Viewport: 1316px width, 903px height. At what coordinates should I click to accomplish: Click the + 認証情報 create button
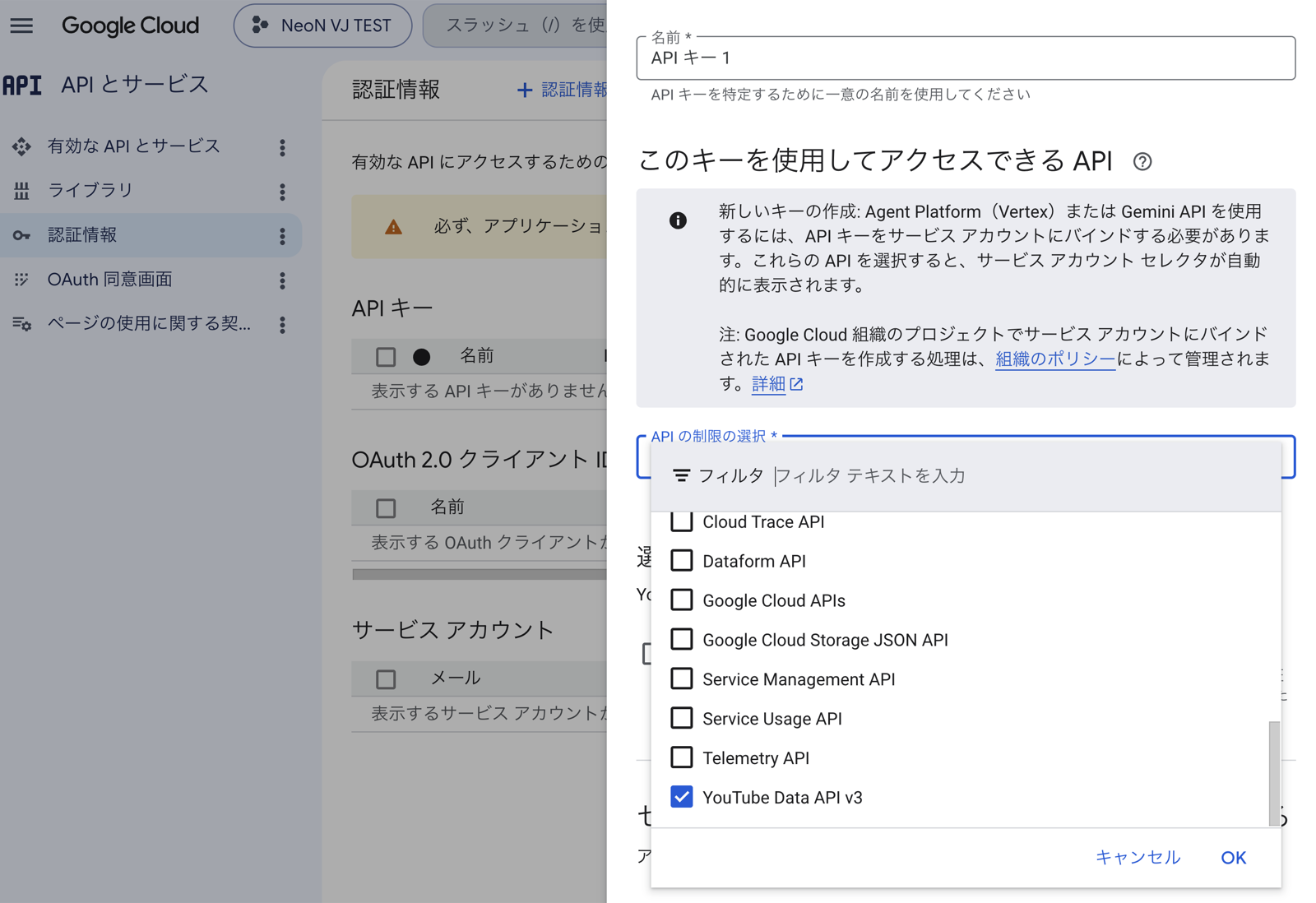[561, 90]
